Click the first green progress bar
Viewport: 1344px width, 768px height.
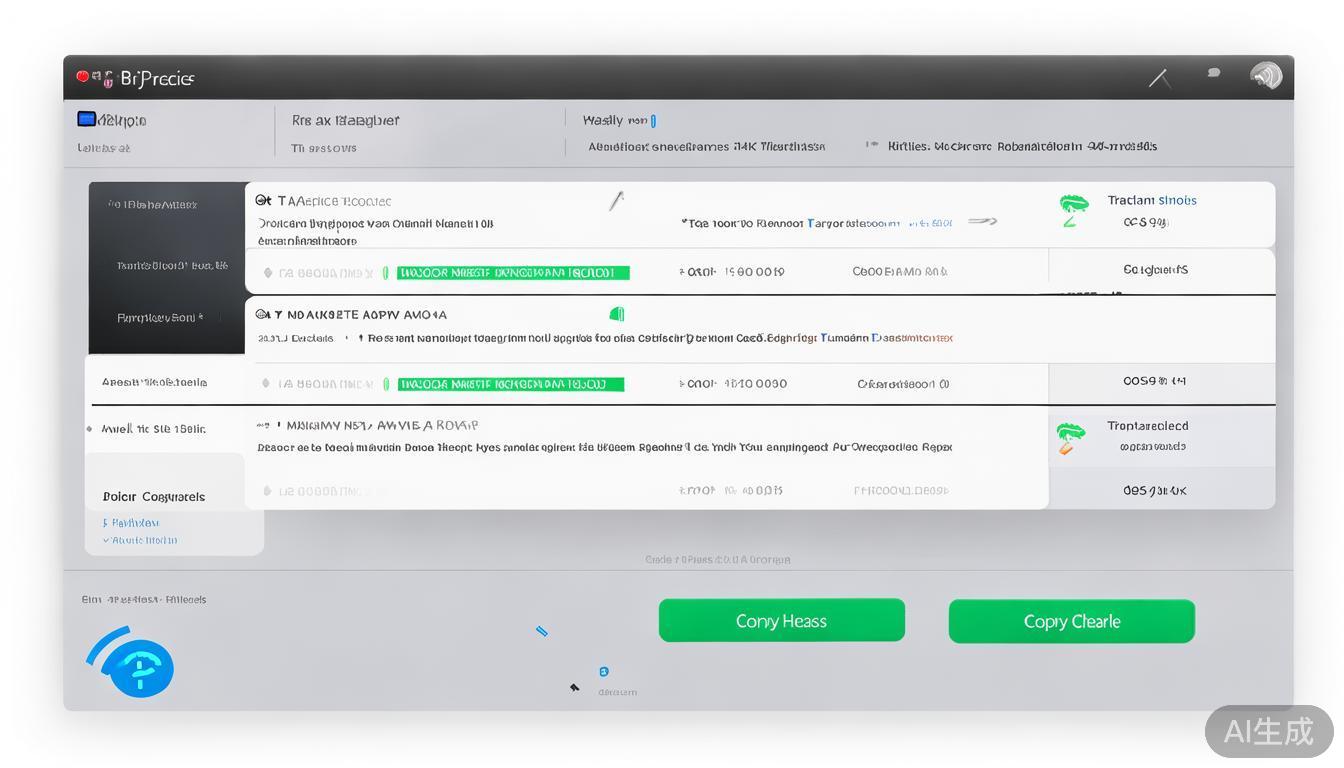pyautogui.click(x=513, y=272)
